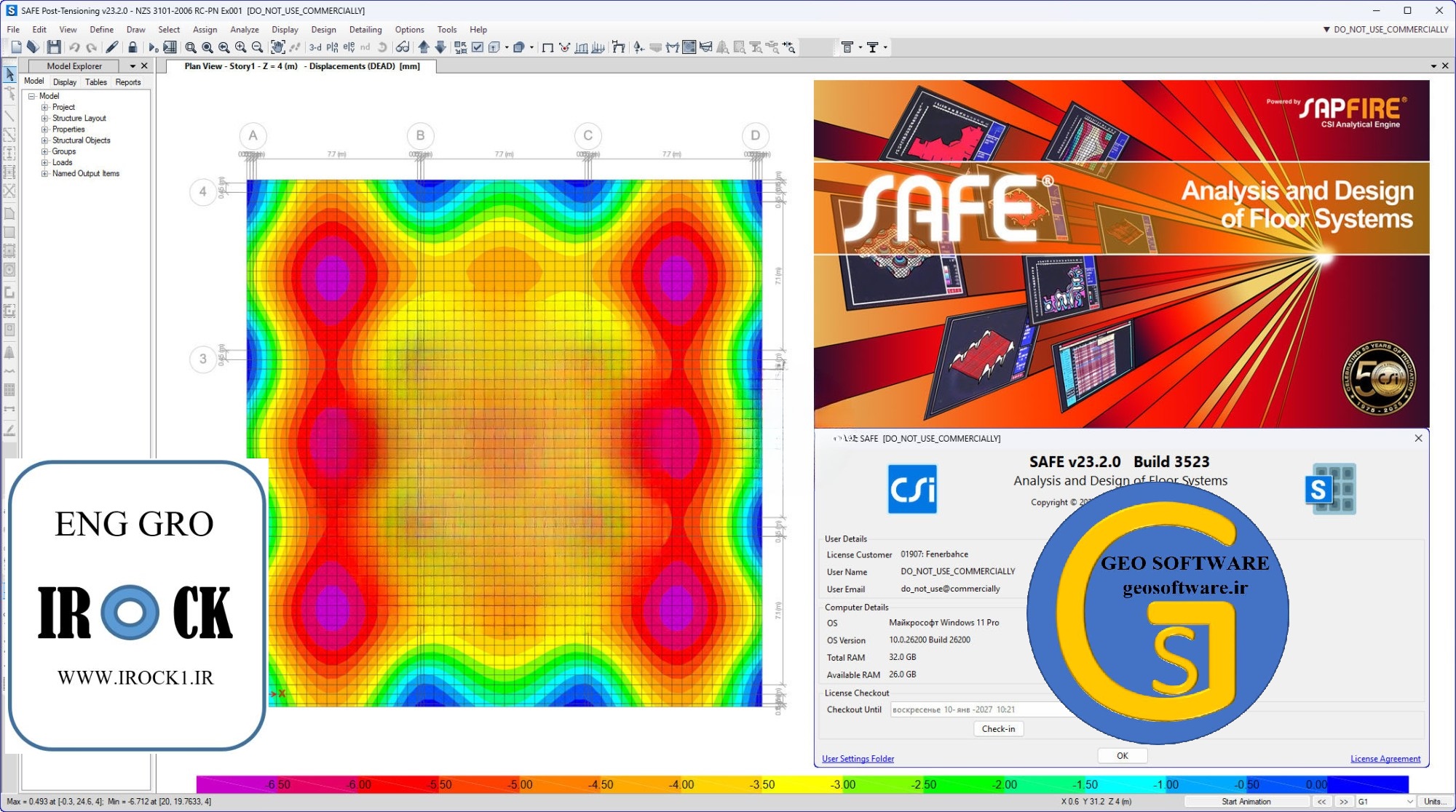Click the Check-in button

998,728
